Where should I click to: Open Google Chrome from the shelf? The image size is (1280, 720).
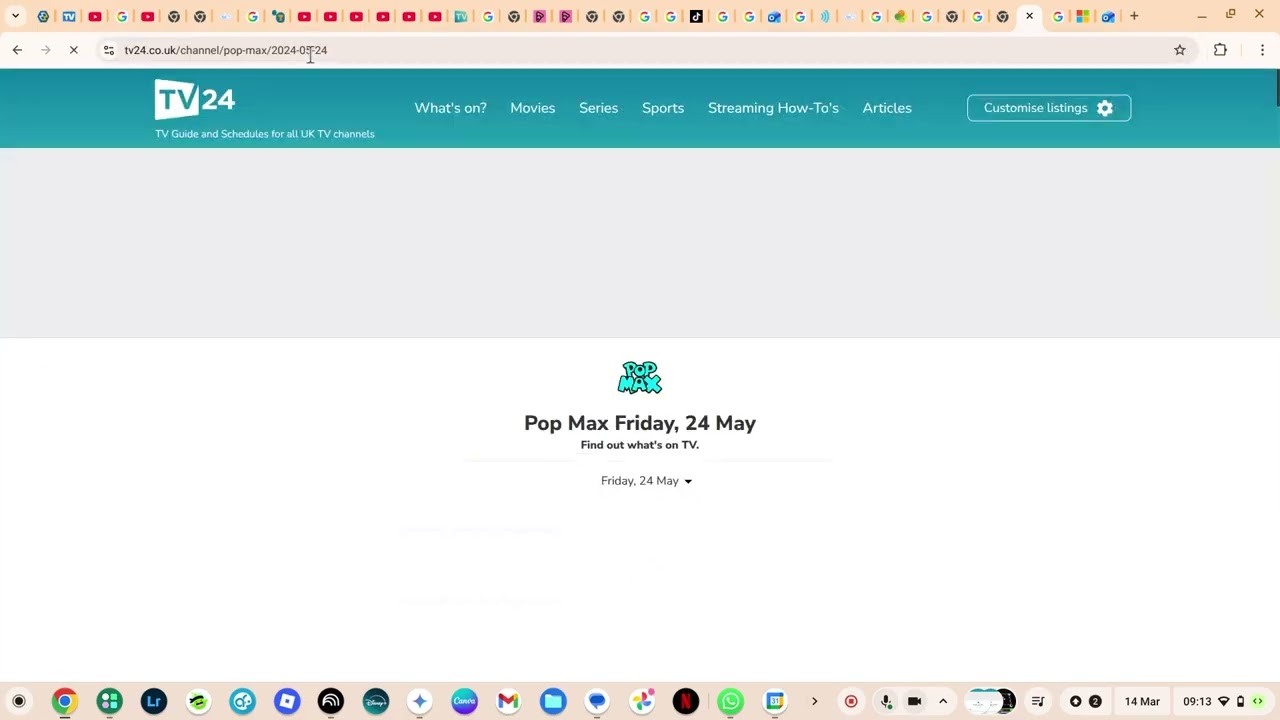[x=65, y=701]
